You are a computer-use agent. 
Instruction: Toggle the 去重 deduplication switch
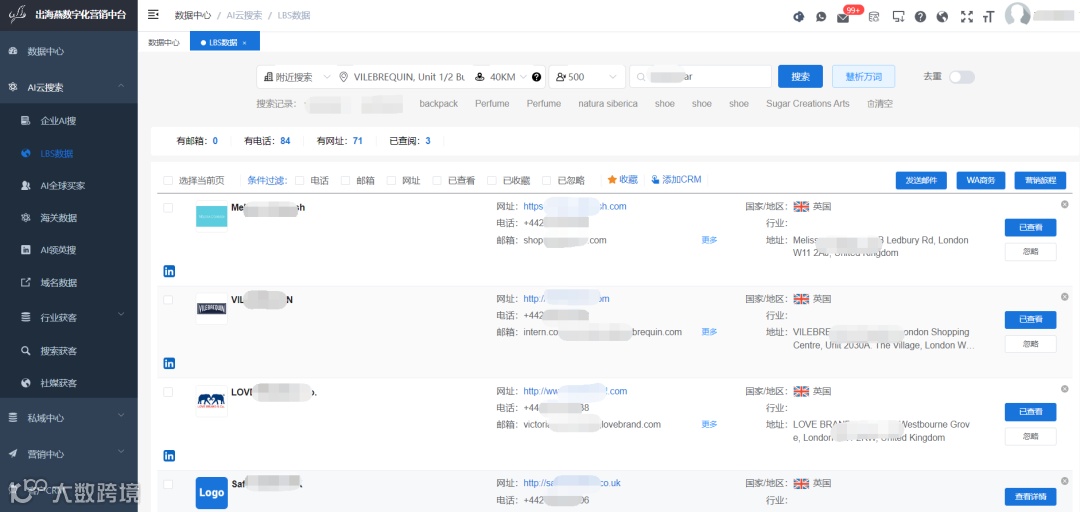click(x=962, y=77)
